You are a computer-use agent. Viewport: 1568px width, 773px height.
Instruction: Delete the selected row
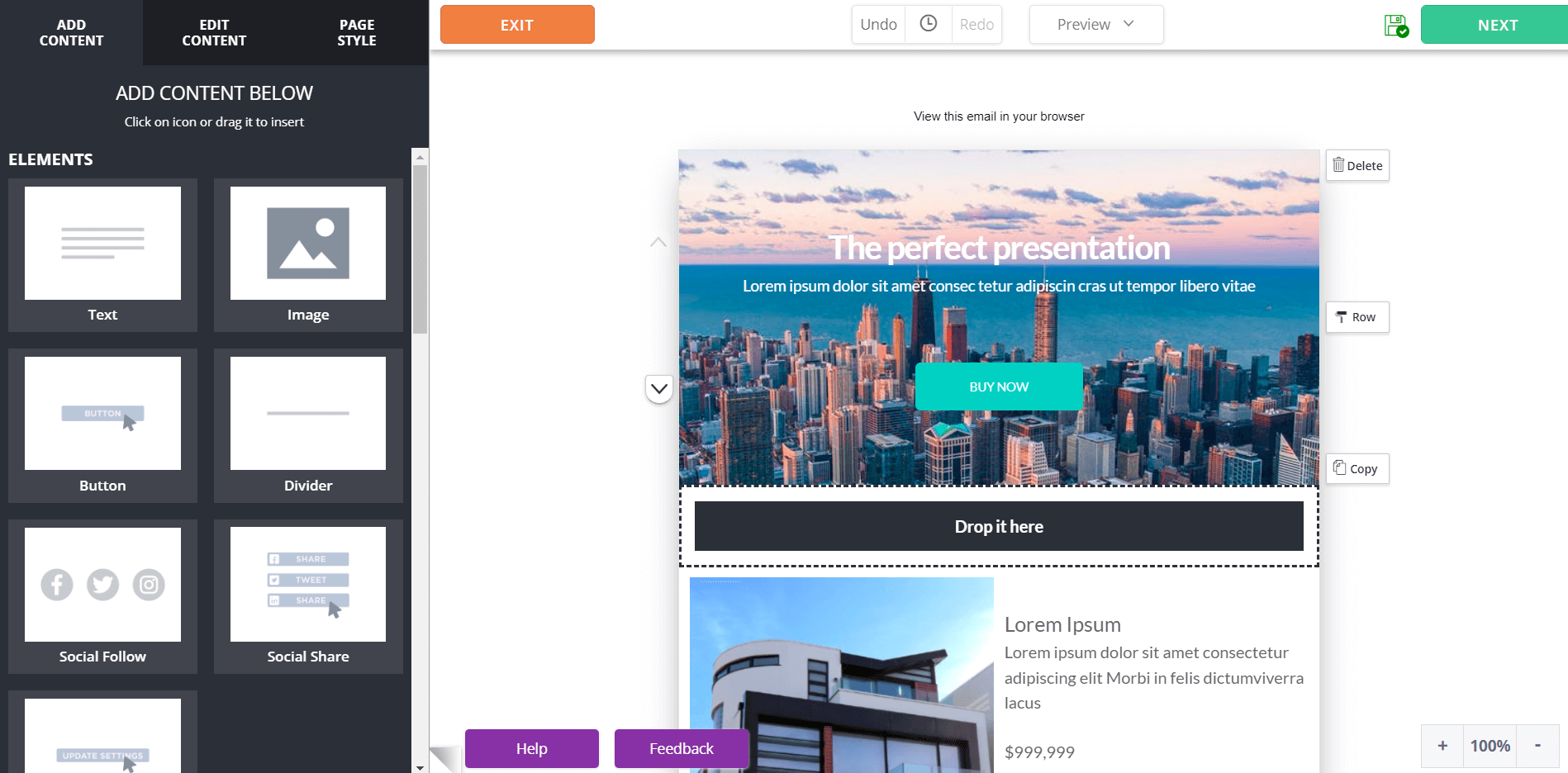1357,165
